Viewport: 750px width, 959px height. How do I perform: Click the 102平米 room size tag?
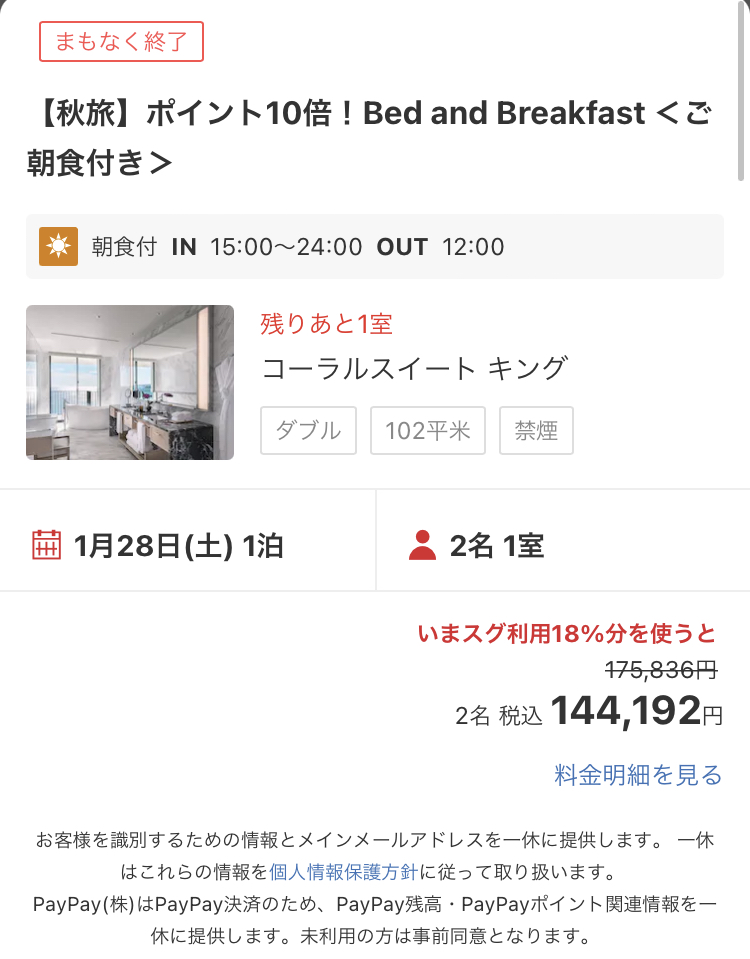coord(428,431)
